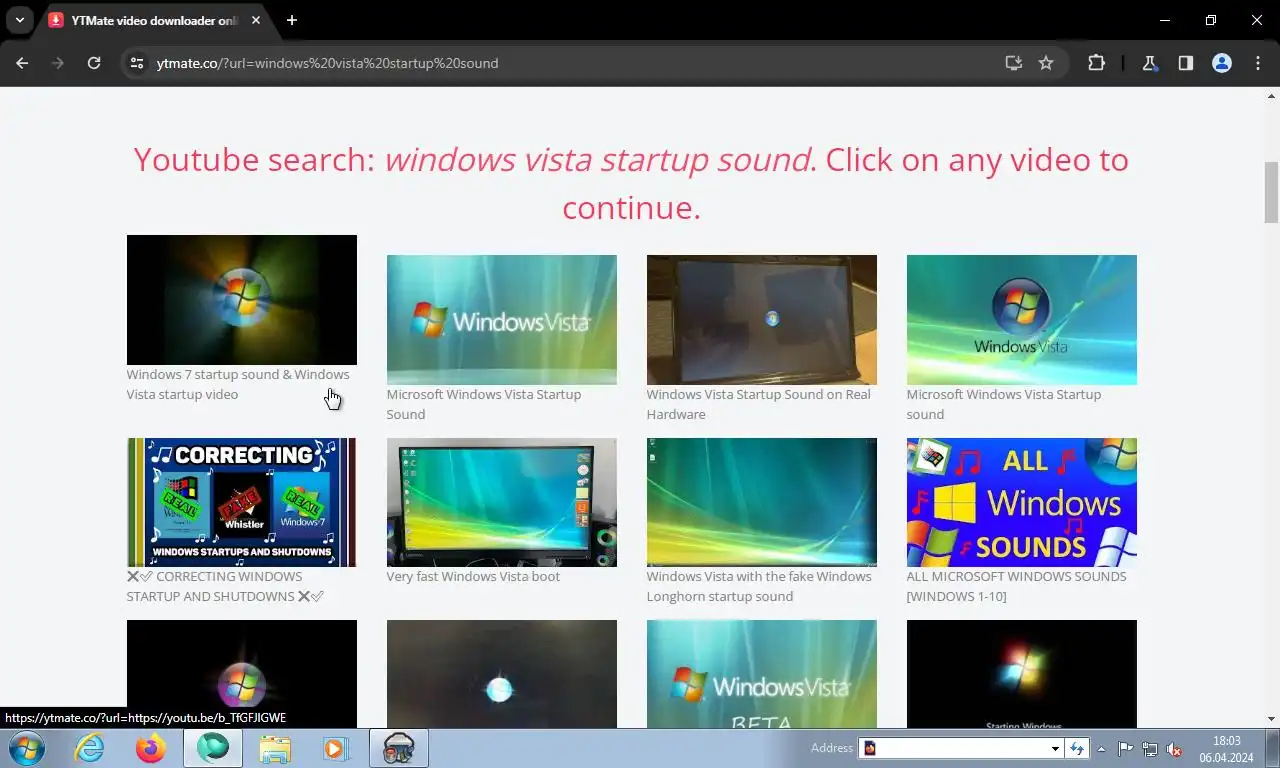The image size is (1280, 768).
Task: Open the Vista orb logo thumbnail in the first row
Action: click(x=1022, y=320)
